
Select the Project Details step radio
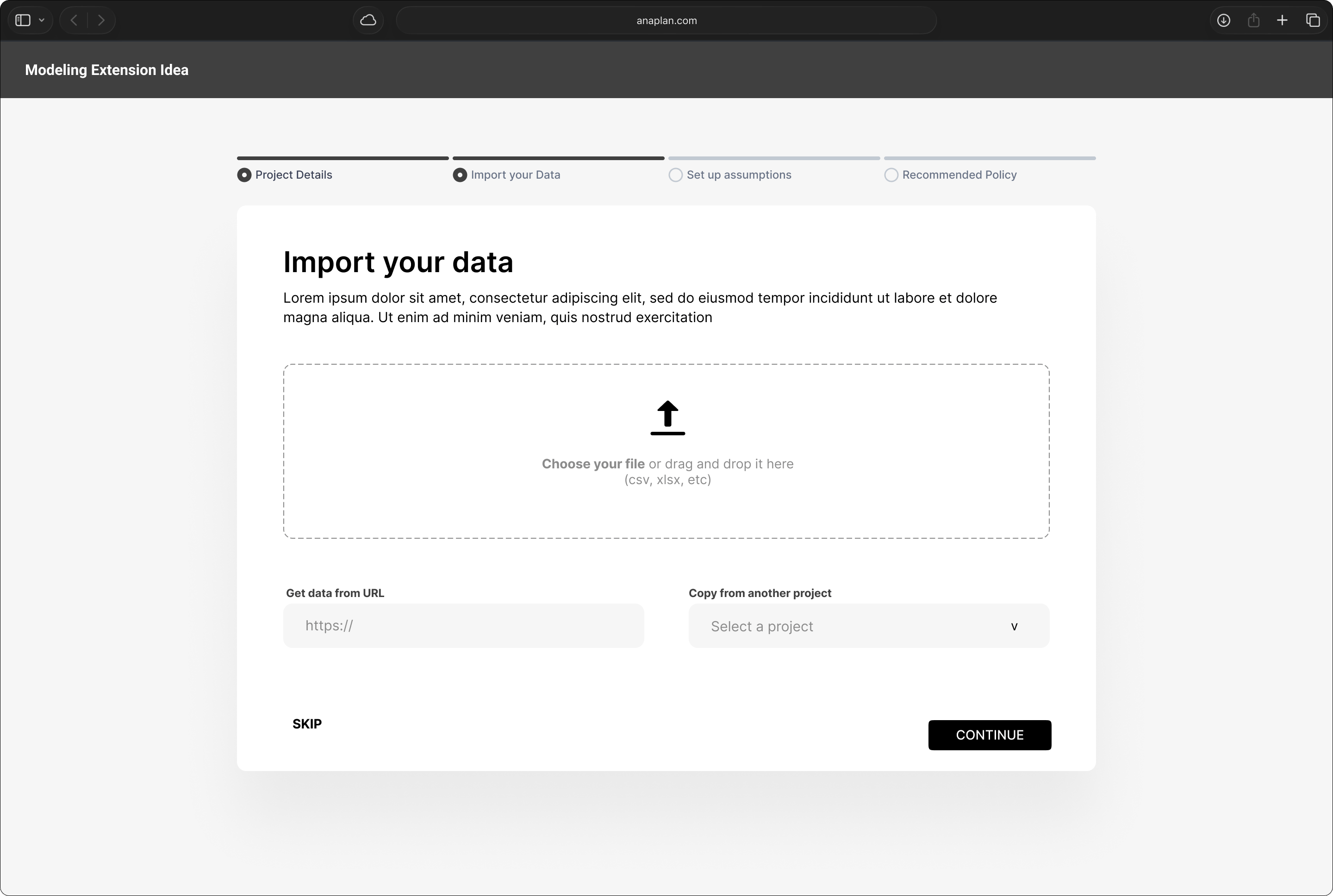point(244,175)
